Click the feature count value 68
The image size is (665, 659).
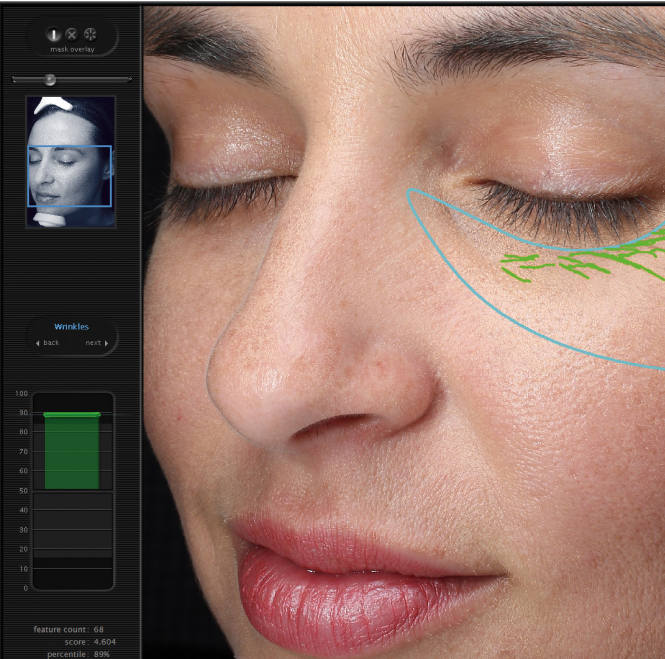pyautogui.click(x=99, y=629)
